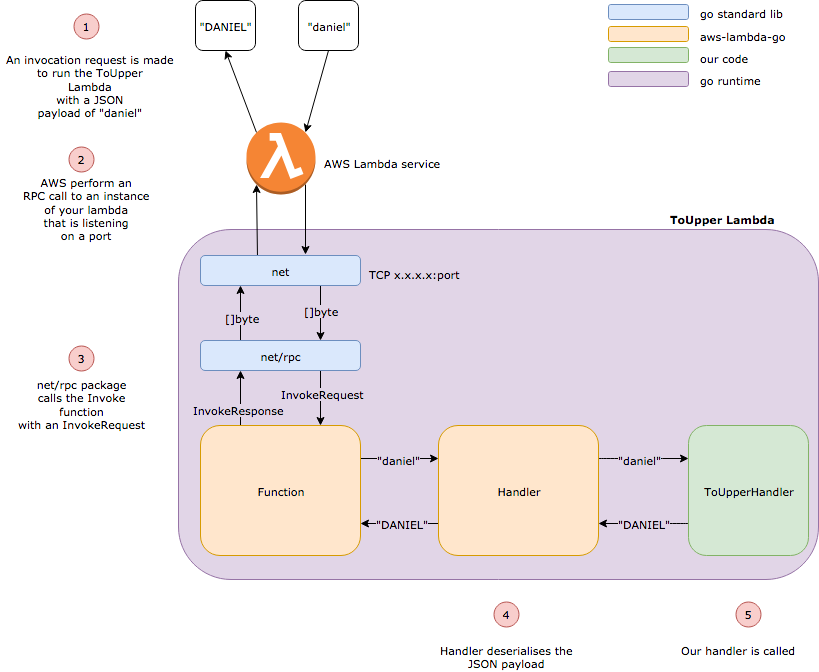Select the green ToUpperHandler box
Viewport: 819px width, 672px height.
click(x=748, y=490)
